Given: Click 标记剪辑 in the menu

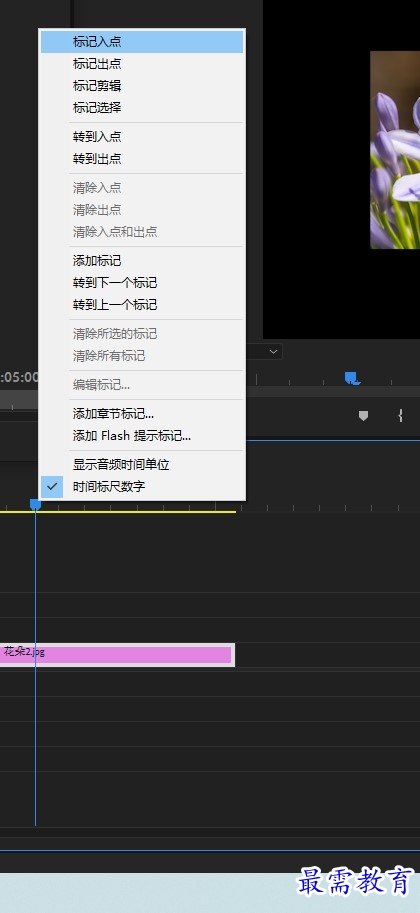Looking at the screenshot, I should [142, 86].
